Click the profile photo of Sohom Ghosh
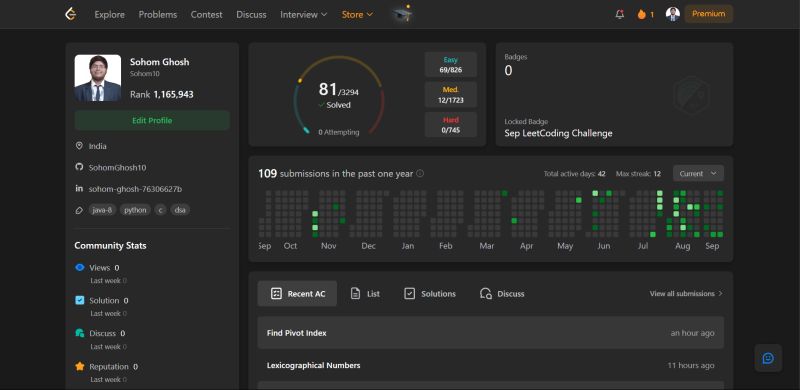The height and width of the screenshot is (390, 800). pyautogui.click(x=97, y=78)
